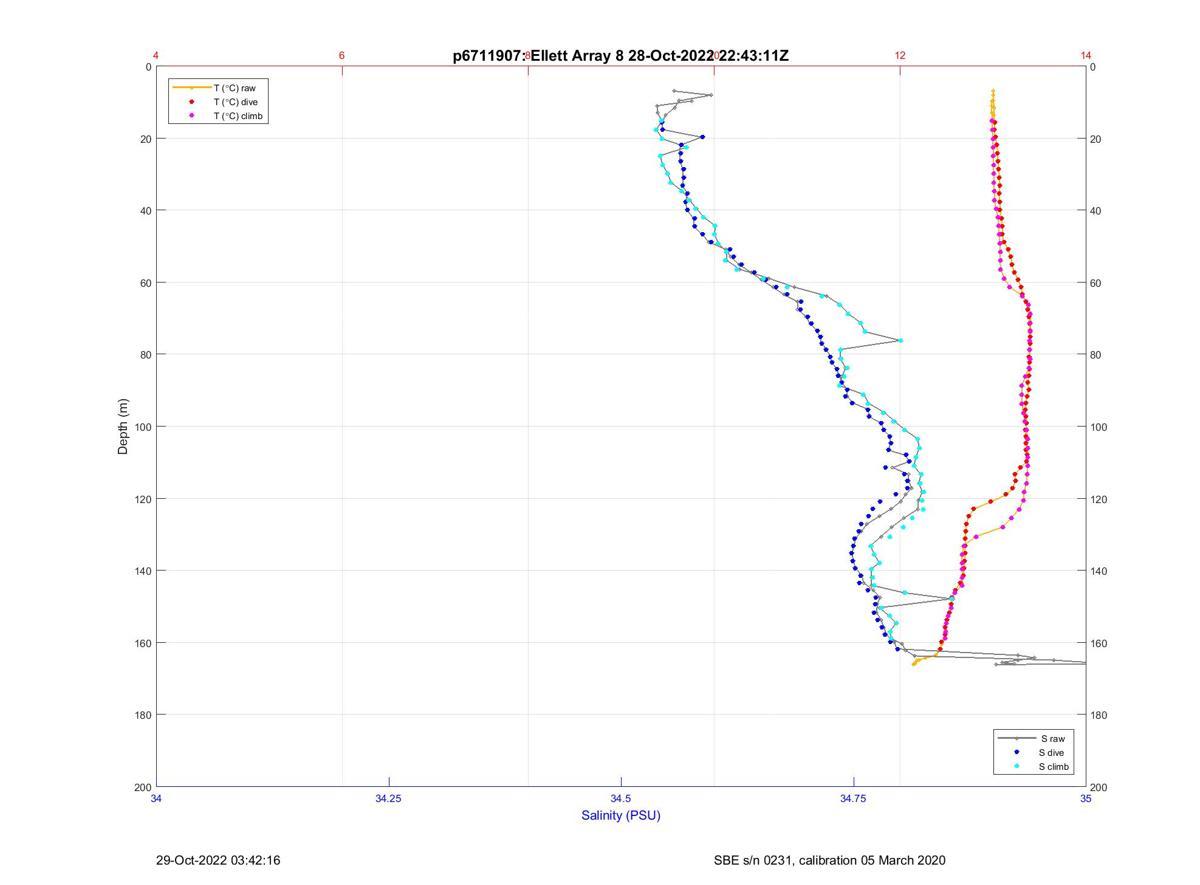Click red temperature tick label '6'
Screen dimensions: 1200x885
point(342,56)
